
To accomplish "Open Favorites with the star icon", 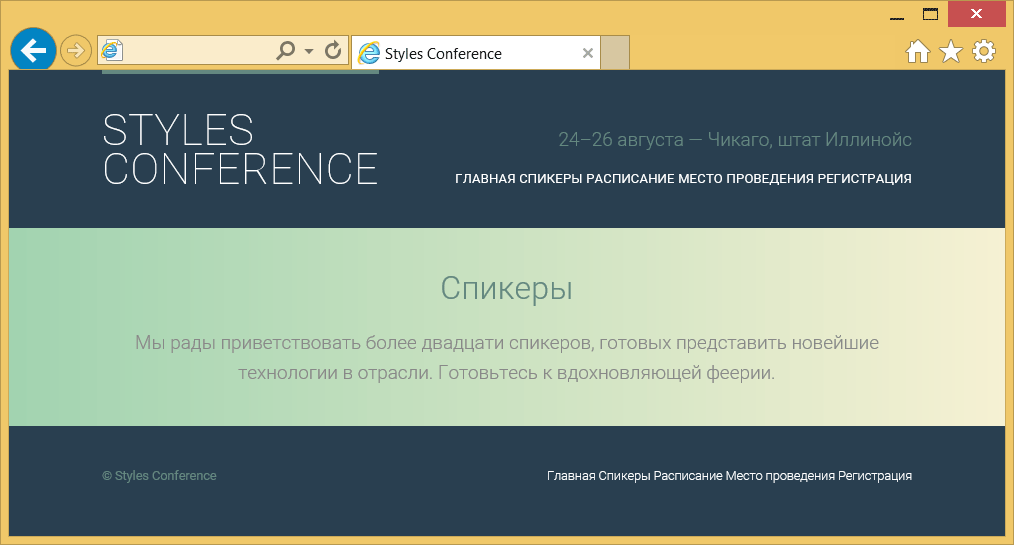I will 950,52.
